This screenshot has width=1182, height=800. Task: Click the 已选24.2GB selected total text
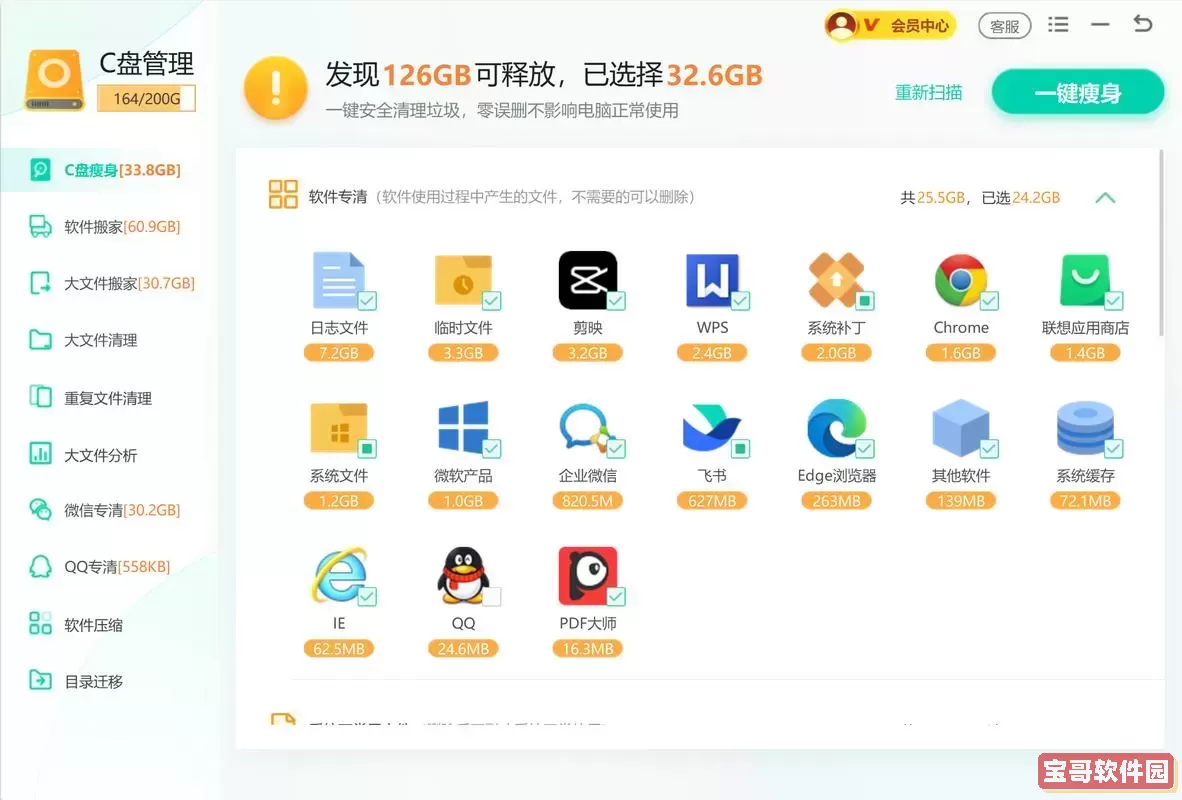1021,198
